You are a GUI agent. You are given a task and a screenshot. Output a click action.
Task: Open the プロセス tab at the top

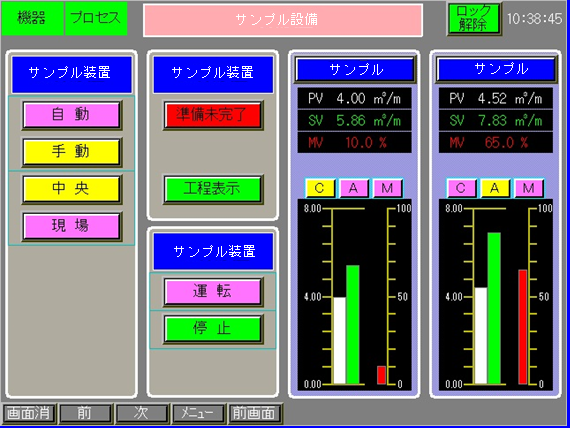point(96,18)
